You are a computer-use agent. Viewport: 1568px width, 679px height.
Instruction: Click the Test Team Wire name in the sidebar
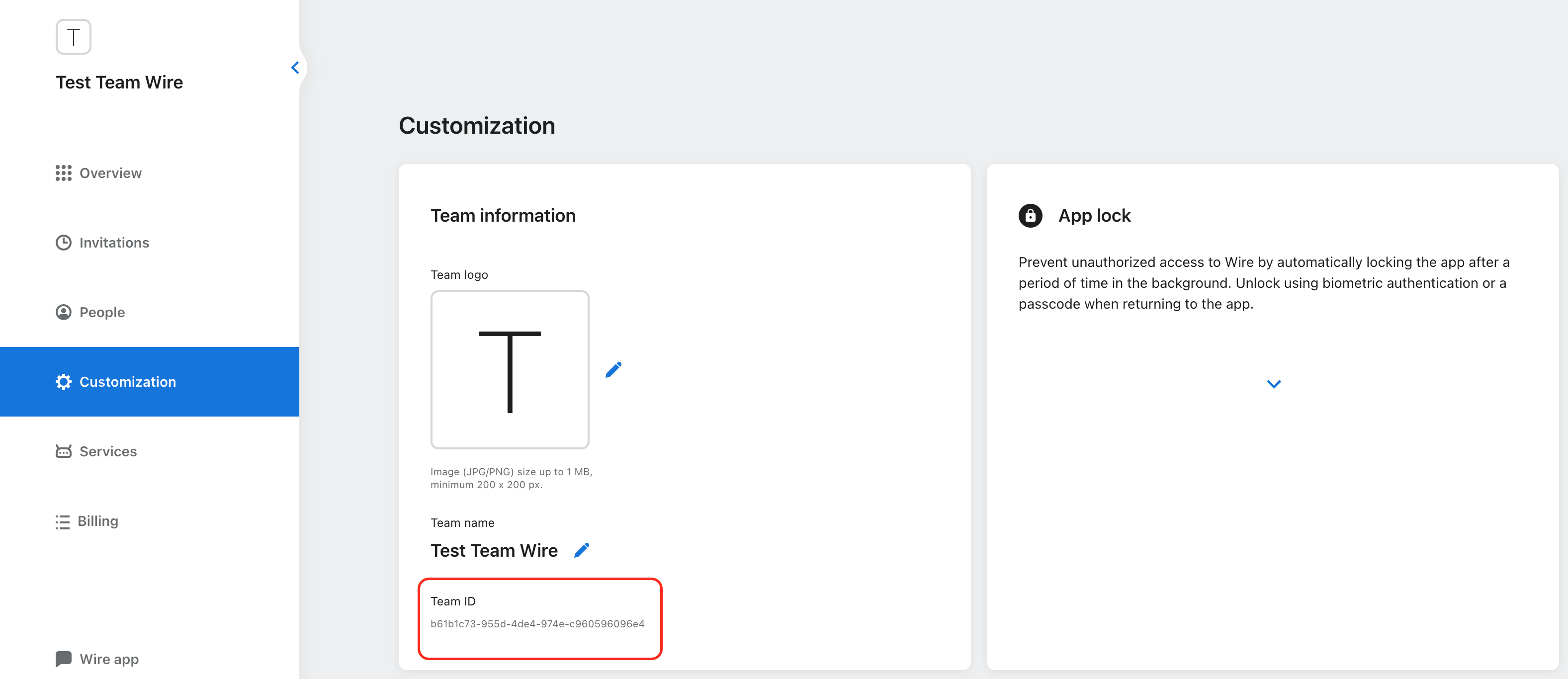click(x=119, y=82)
